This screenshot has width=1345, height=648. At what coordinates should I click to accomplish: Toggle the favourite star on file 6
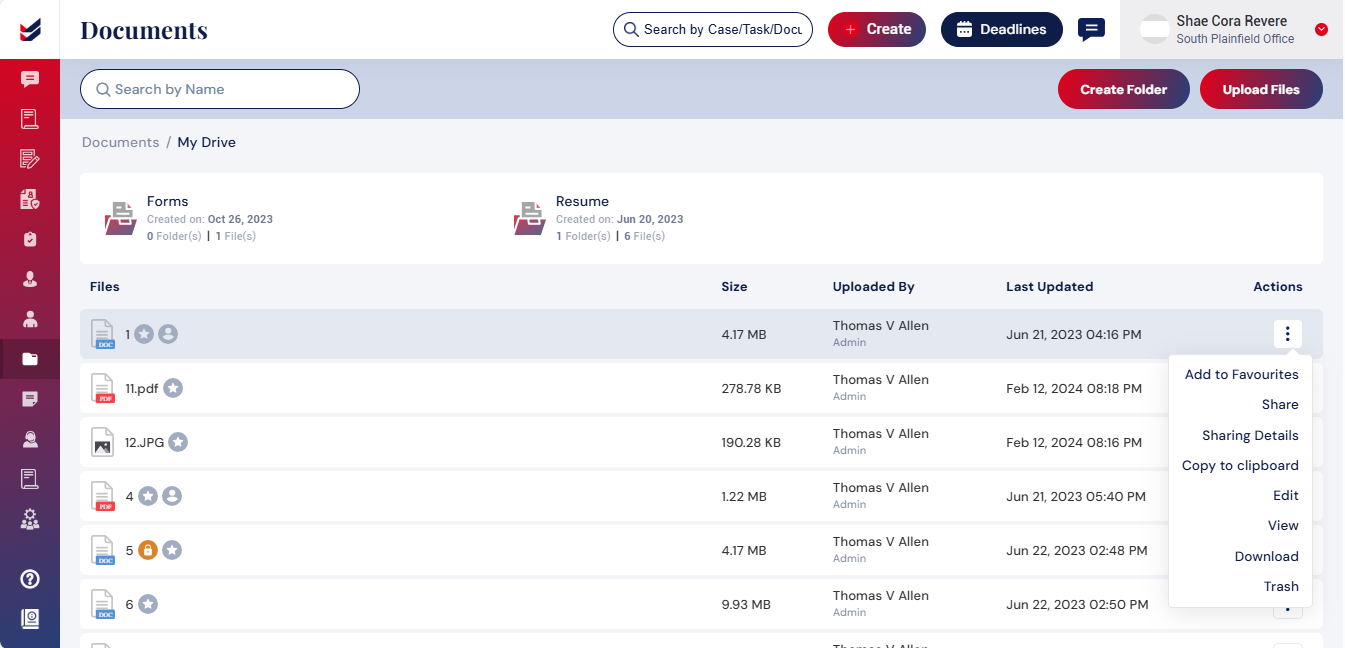(148, 604)
